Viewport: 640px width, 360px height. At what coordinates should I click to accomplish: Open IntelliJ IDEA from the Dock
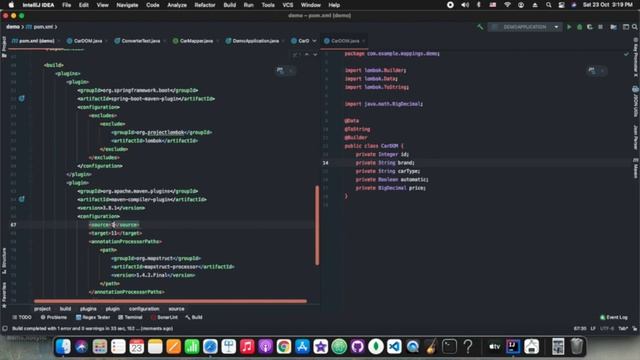tap(513, 347)
